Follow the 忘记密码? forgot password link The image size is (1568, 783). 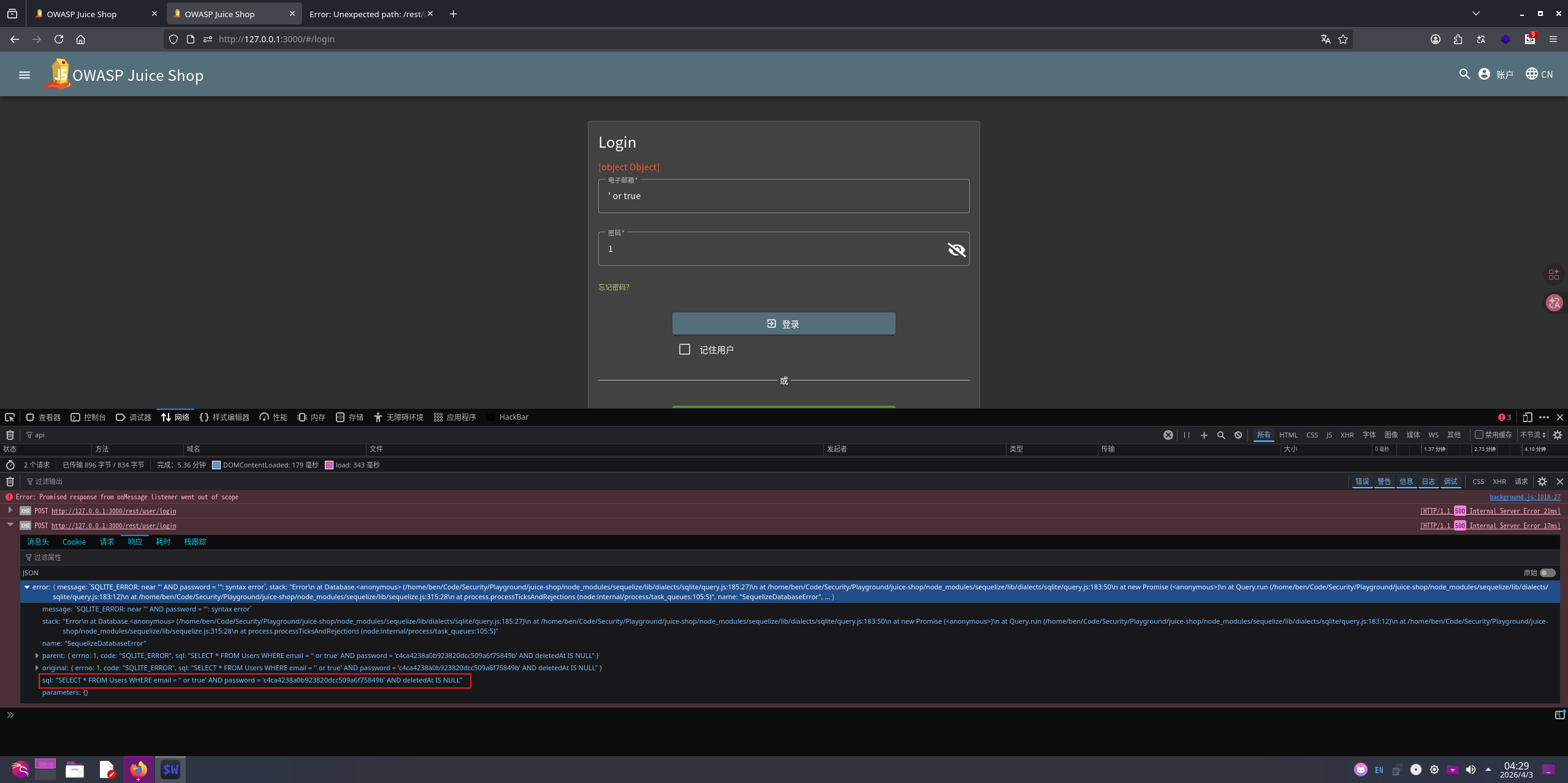point(614,287)
